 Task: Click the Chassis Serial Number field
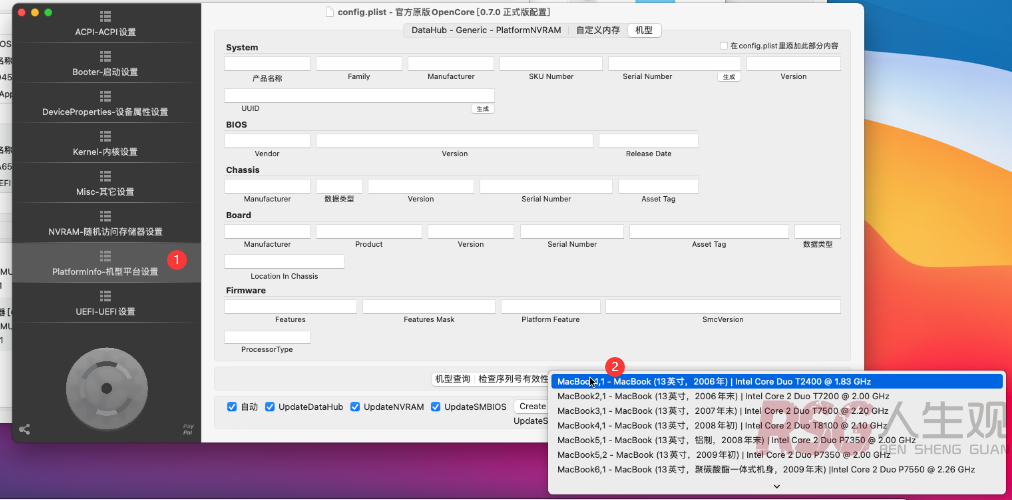pyautogui.click(x=546, y=186)
